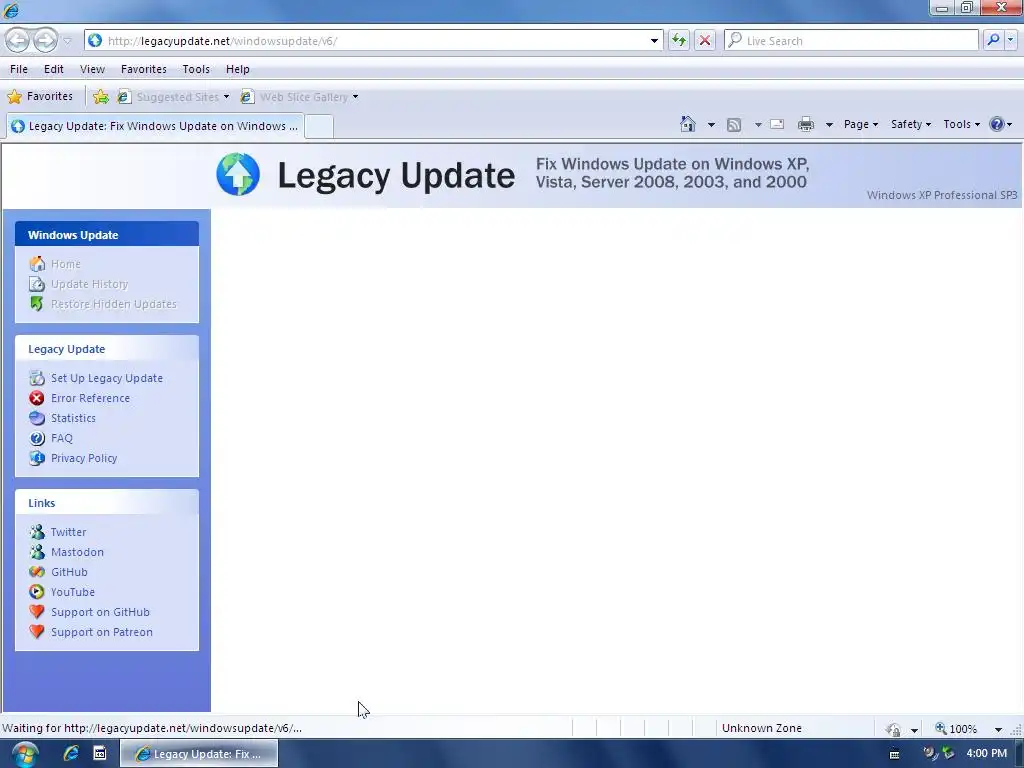Click the Read Mail icon
Viewport: 1024px width, 768px height.
[x=777, y=124]
